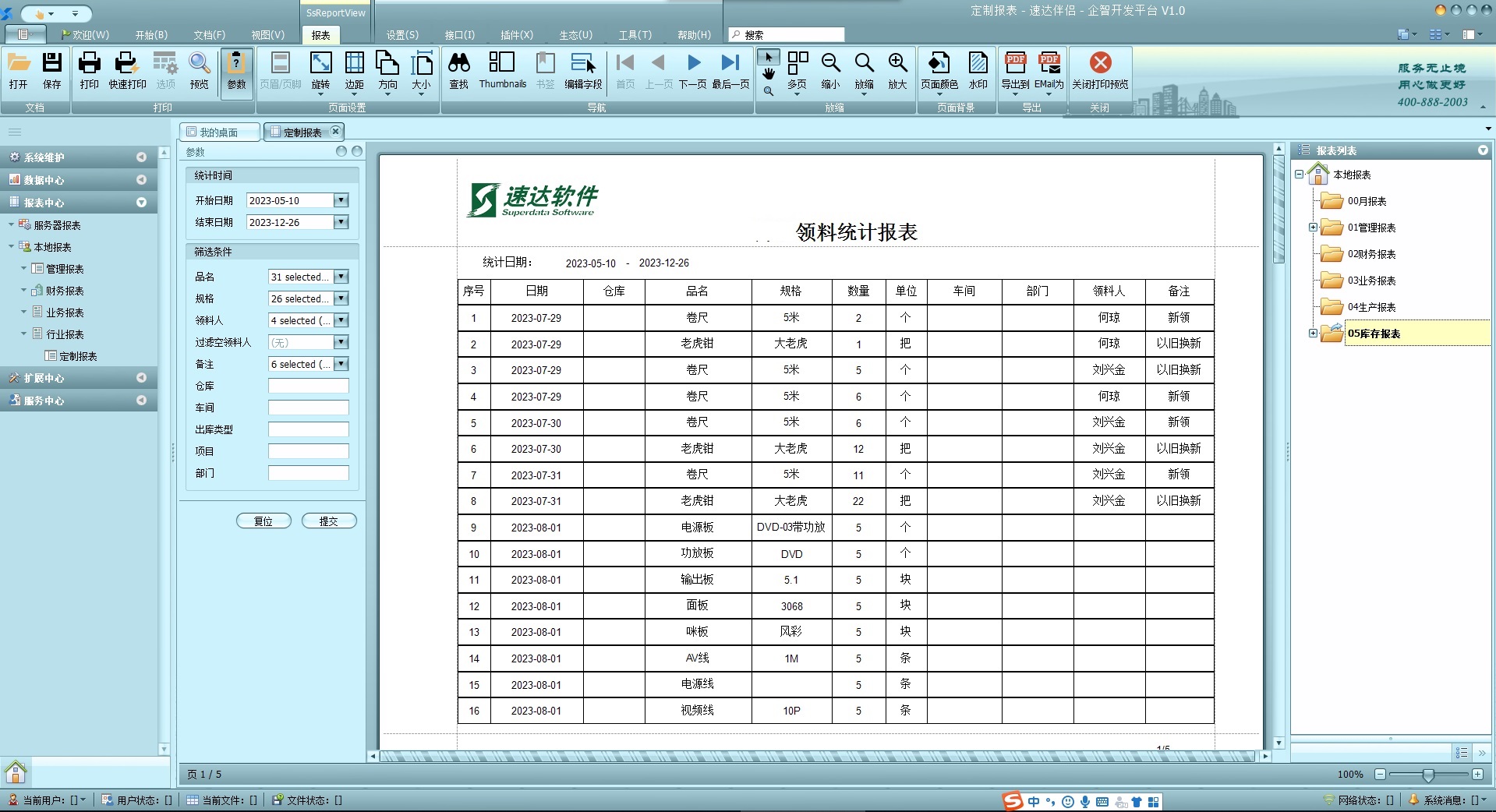The image size is (1496, 812).
Task: Switch to 我的桌面 tab
Action: click(219, 132)
